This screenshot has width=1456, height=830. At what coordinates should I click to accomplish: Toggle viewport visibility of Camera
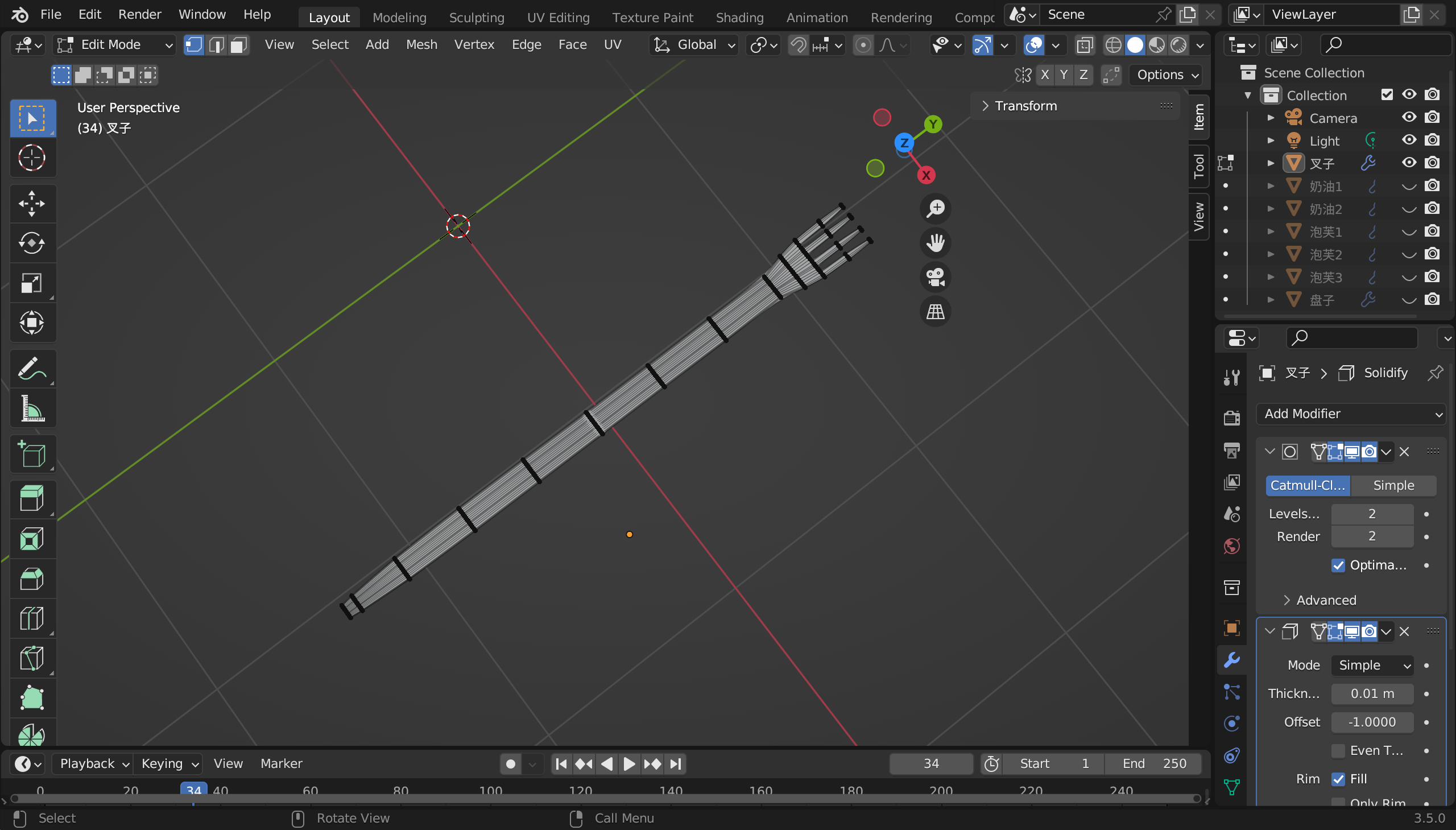click(x=1409, y=117)
